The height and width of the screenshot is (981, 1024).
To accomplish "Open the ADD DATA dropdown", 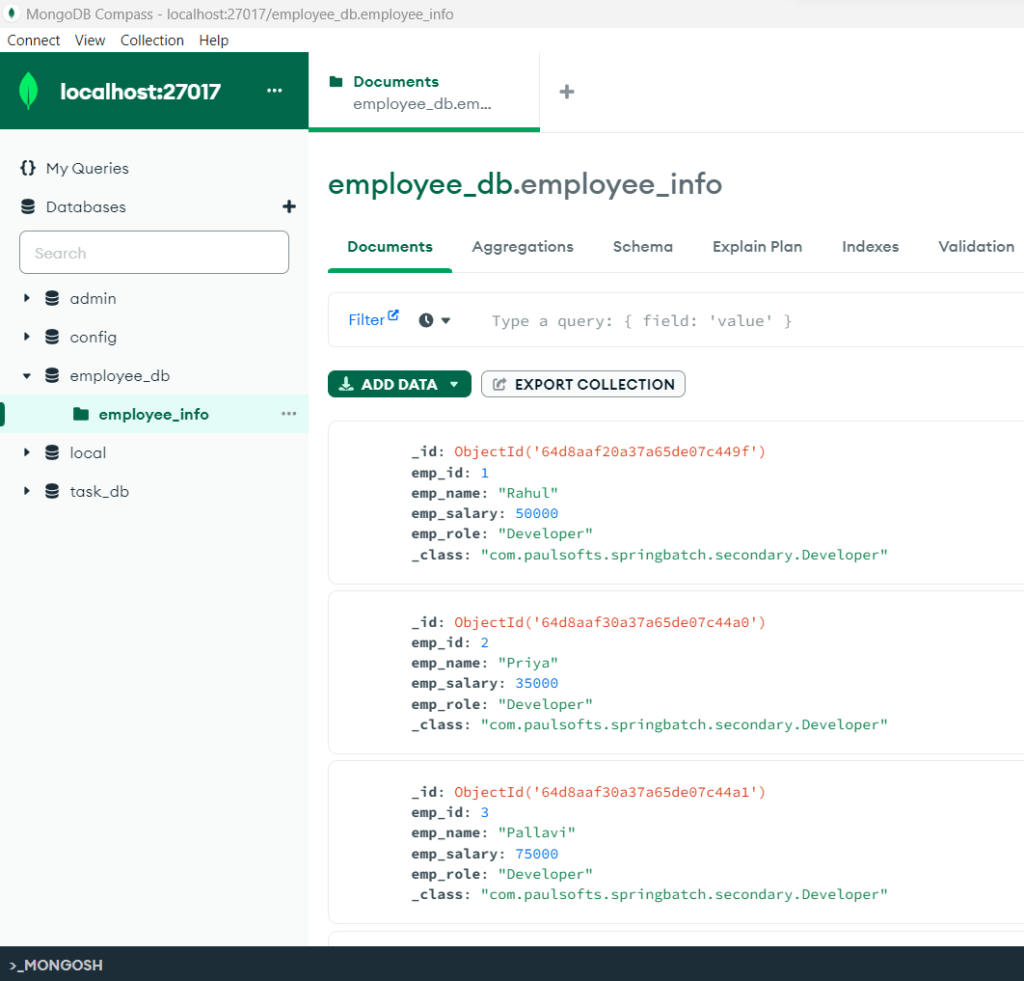I will click(x=398, y=384).
